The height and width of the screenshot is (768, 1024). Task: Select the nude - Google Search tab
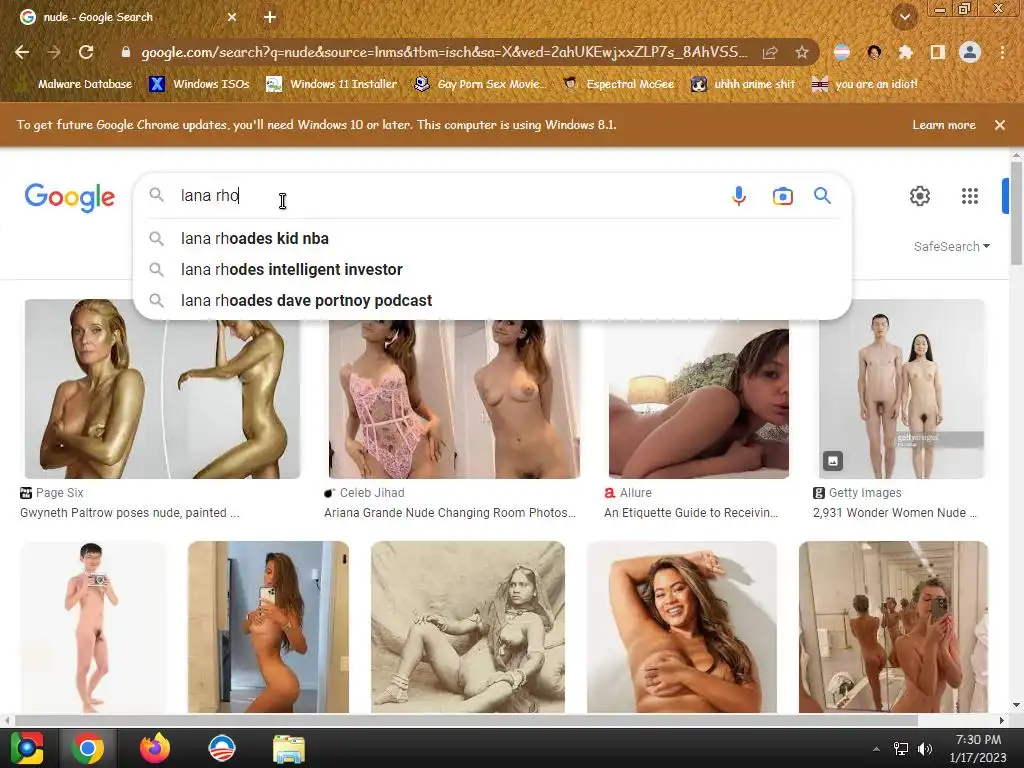[x=129, y=18]
